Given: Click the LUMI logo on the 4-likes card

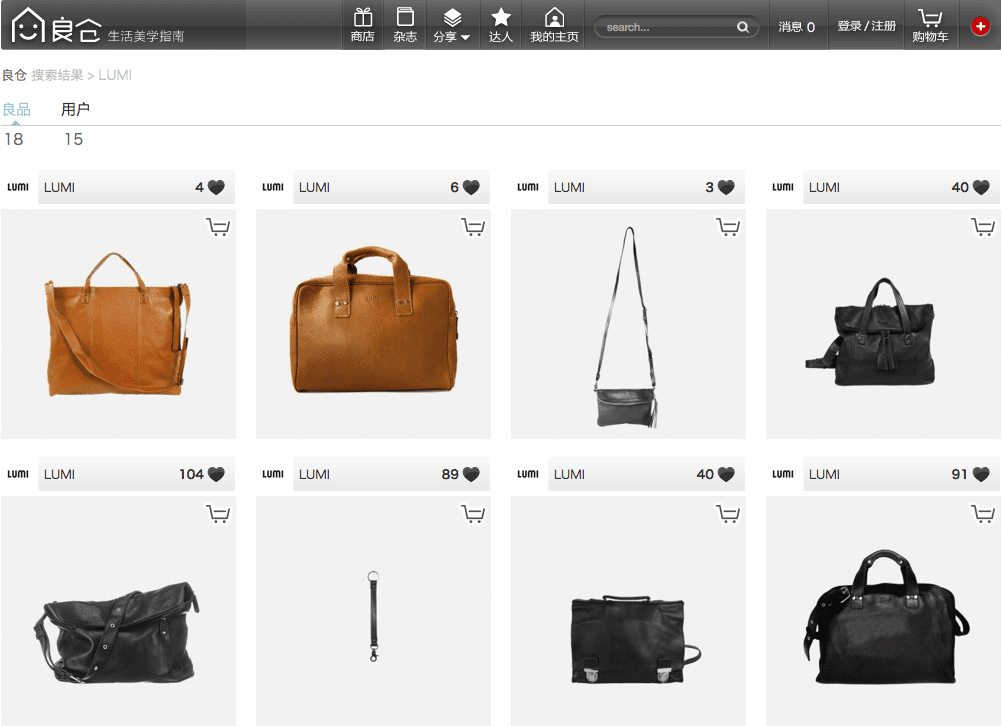Looking at the screenshot, I should point(18,187).
